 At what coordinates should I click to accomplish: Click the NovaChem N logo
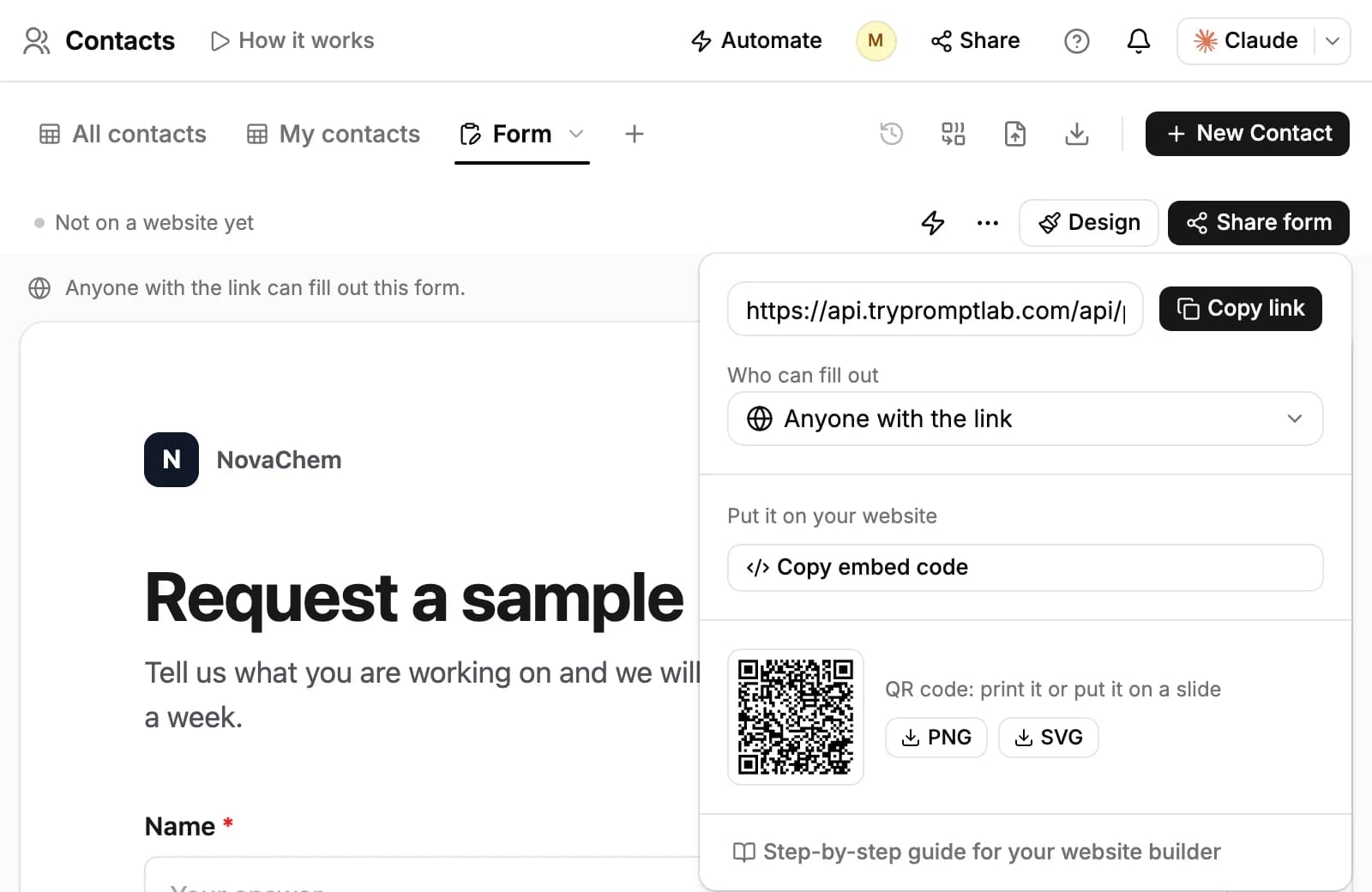coord(171,460)
